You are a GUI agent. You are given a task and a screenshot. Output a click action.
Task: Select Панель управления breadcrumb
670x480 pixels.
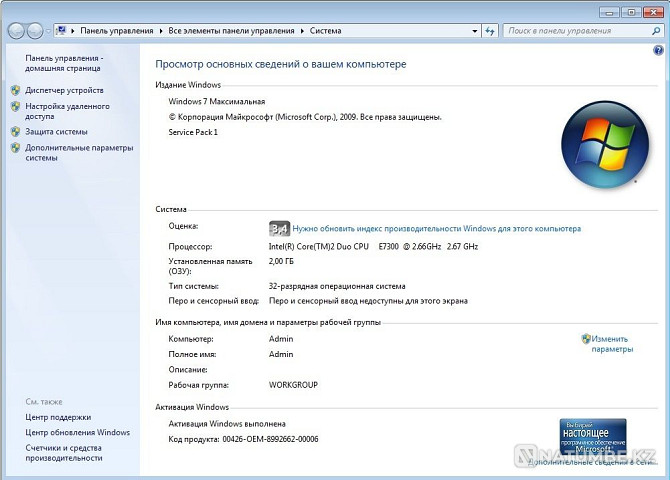(117, 31)
